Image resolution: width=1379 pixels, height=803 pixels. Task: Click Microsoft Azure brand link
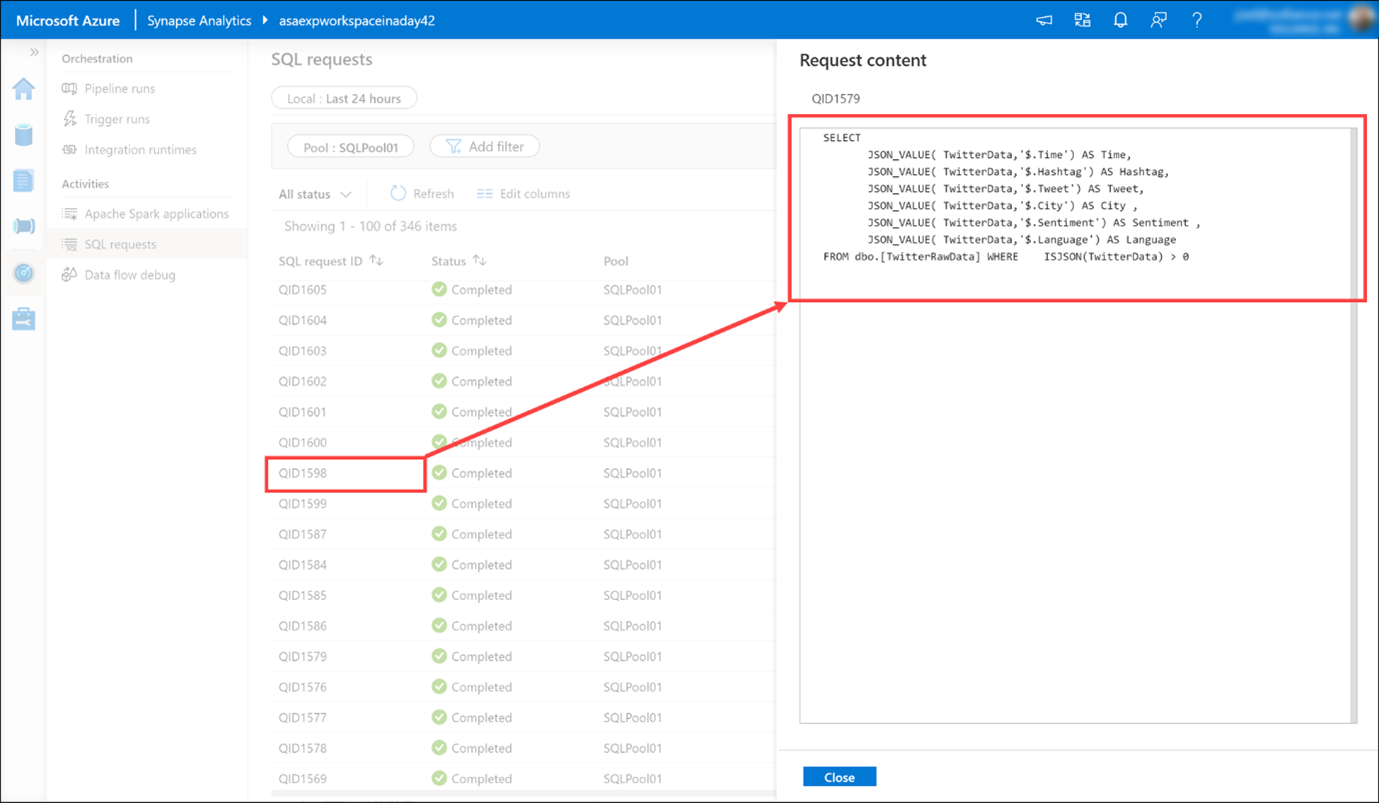coord(68,20)
